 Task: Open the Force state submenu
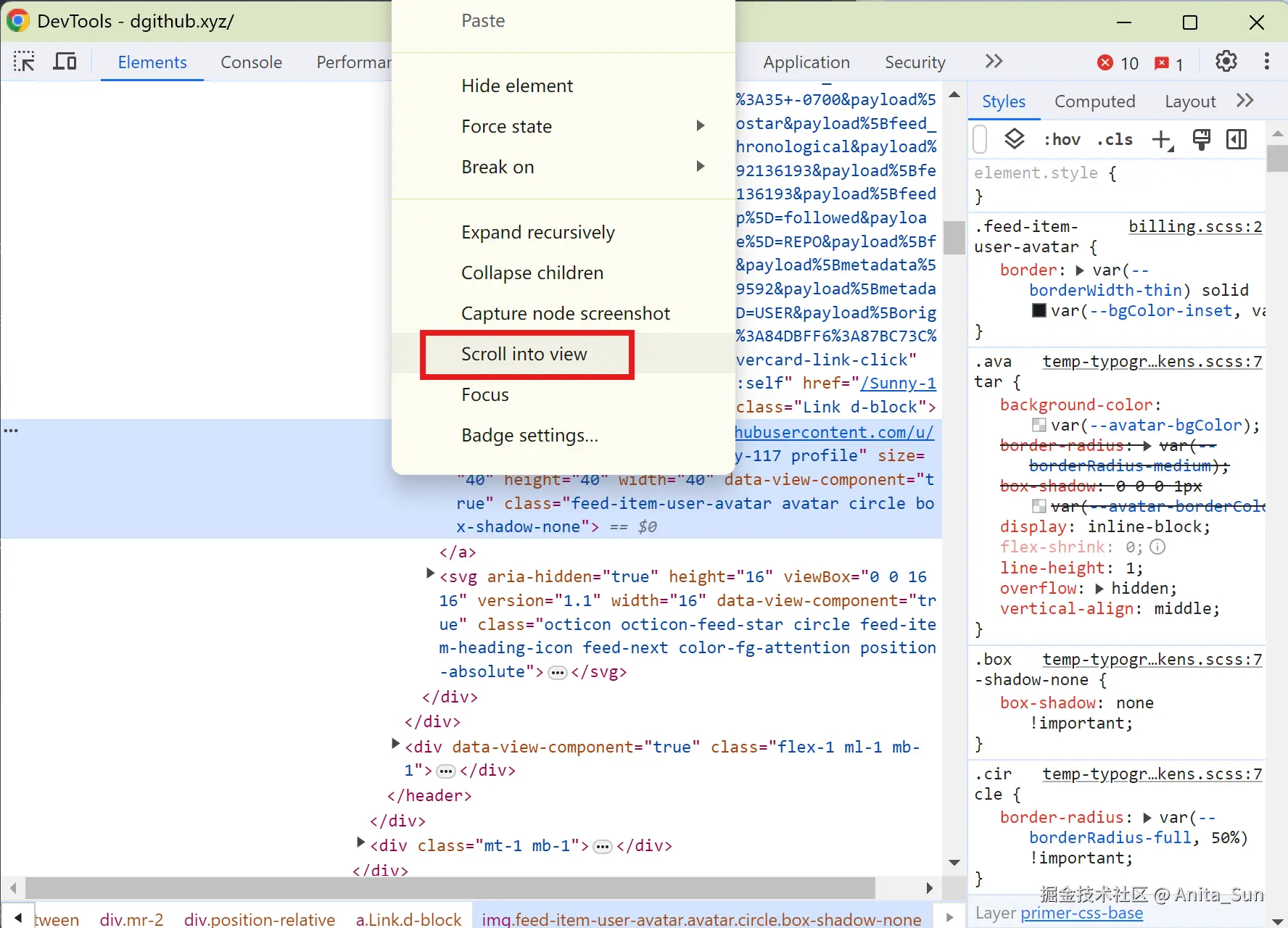563,126
